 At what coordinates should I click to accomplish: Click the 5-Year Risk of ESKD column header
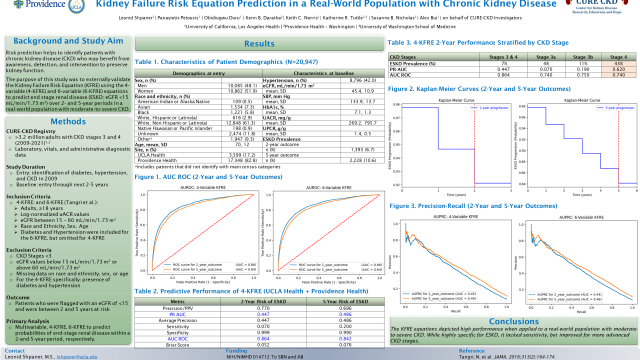(x=345, y=302)
